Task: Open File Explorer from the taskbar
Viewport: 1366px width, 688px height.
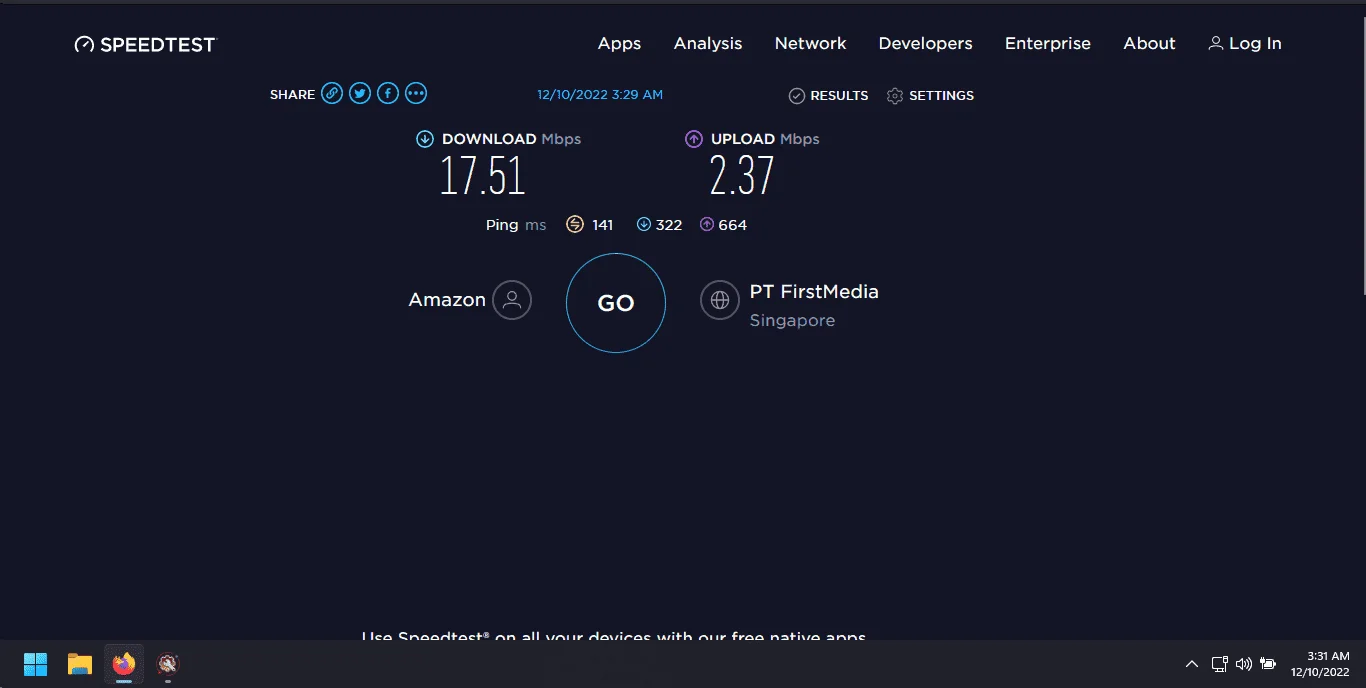Action: (80, 664)
